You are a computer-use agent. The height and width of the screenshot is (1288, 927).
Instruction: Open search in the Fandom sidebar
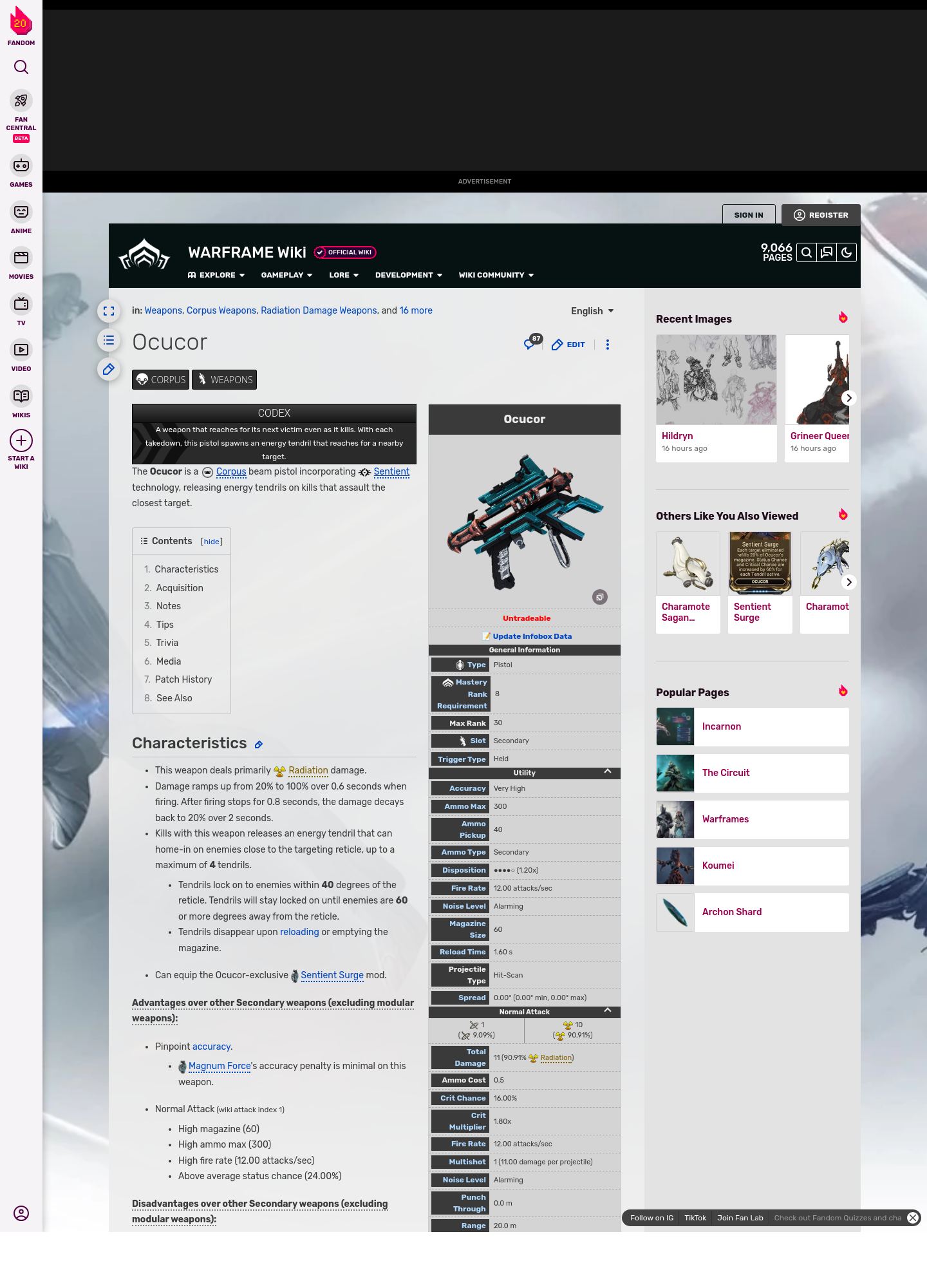click(21, 67)
